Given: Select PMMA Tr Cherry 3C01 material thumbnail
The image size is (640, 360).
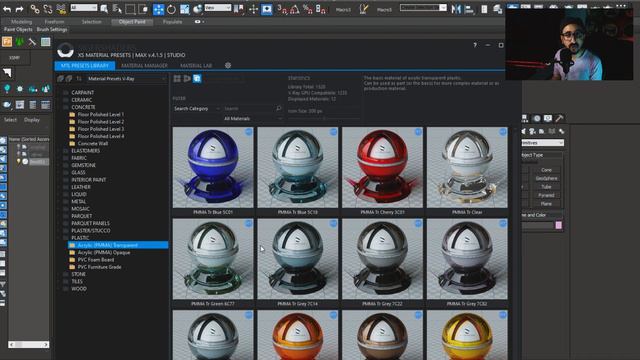Looking at the screenshot, I should (382, 167).
